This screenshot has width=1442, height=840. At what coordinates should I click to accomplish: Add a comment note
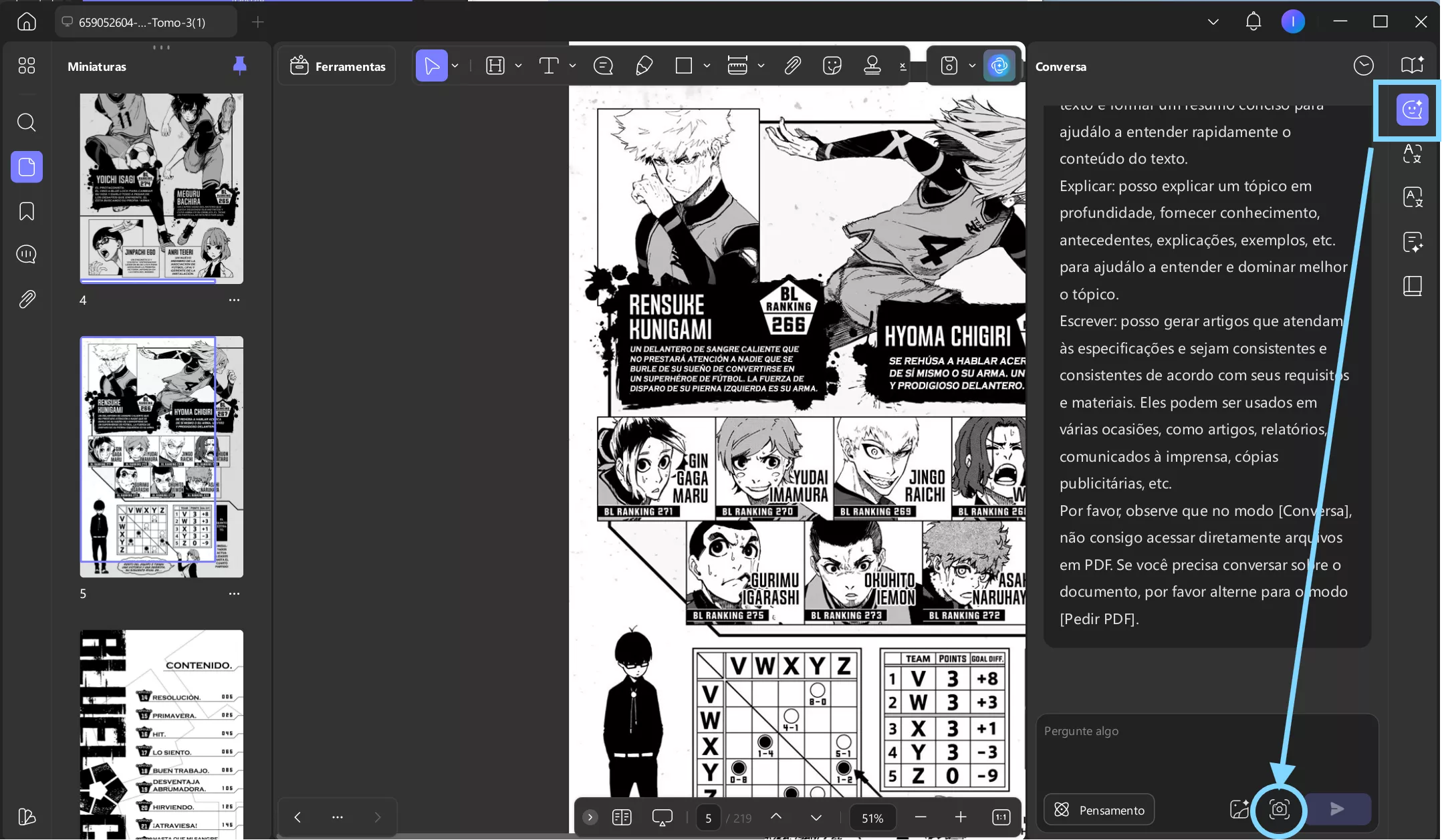(603, 65)
